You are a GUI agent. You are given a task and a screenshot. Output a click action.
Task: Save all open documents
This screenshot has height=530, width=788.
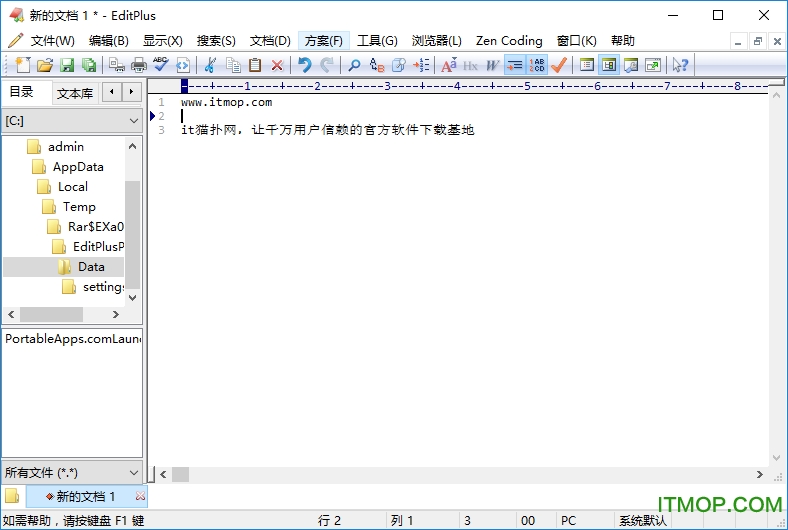(x=89, y=65)
